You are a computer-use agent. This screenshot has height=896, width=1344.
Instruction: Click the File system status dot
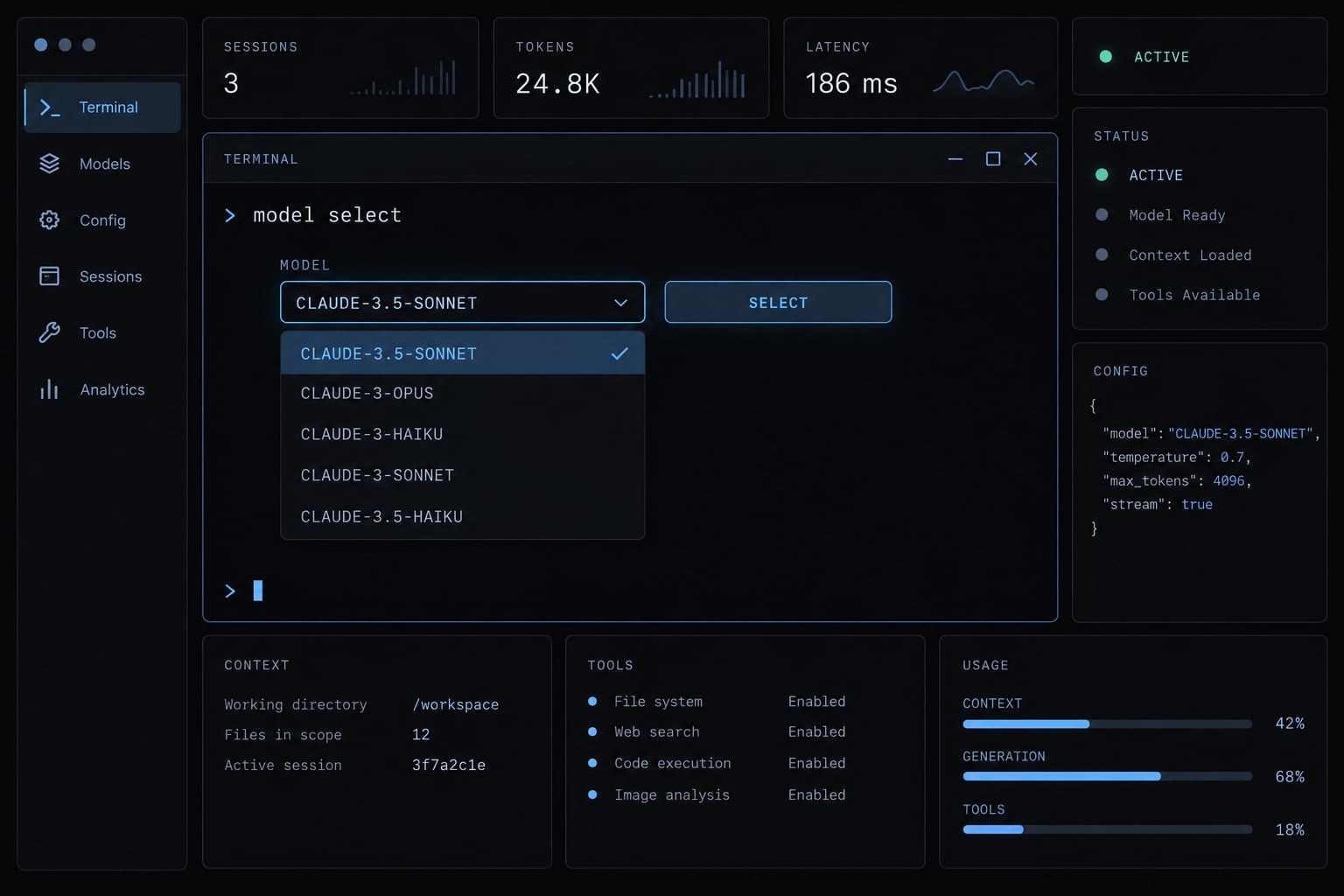point(592,702)
